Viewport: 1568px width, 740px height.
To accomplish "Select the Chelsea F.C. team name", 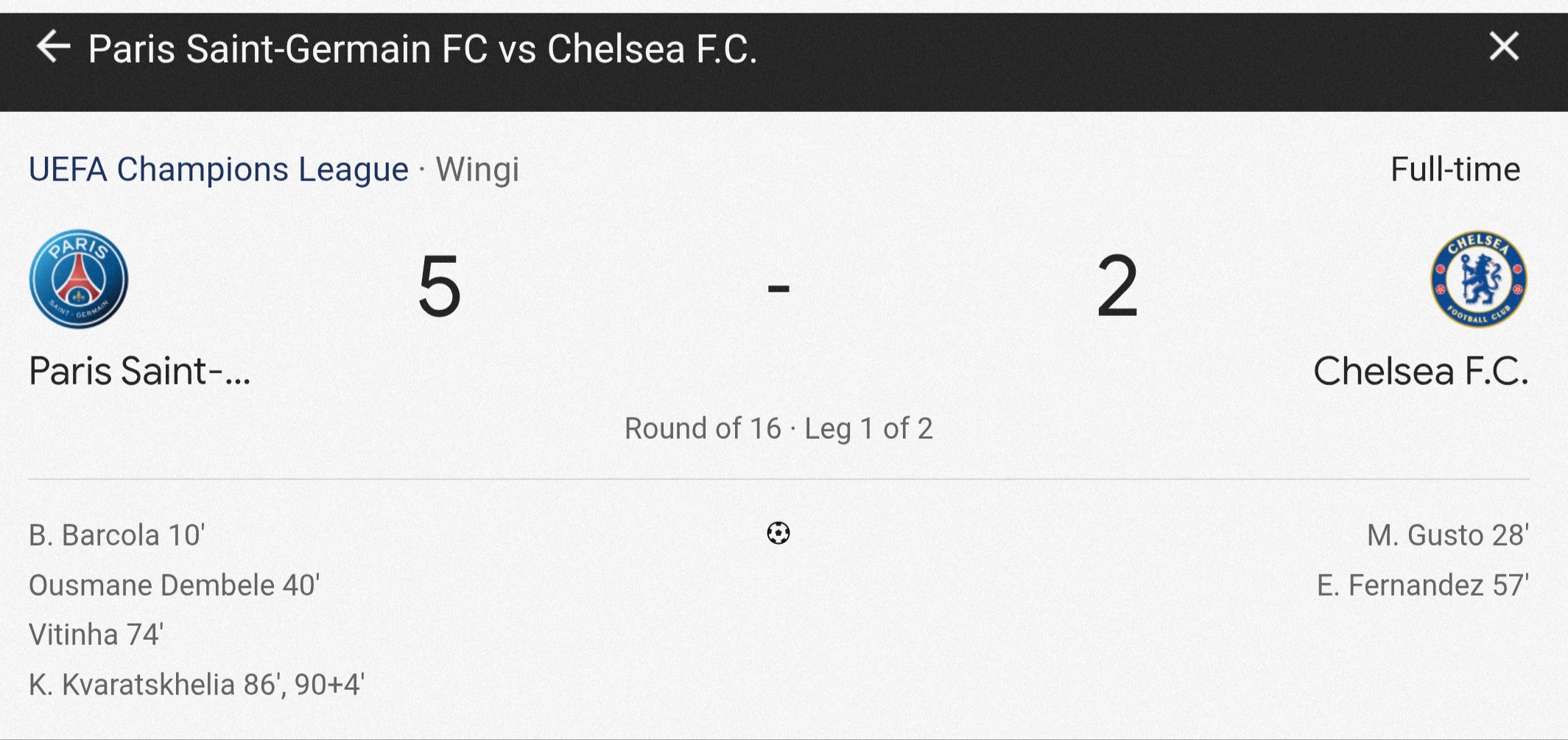I will (1421, 370).
